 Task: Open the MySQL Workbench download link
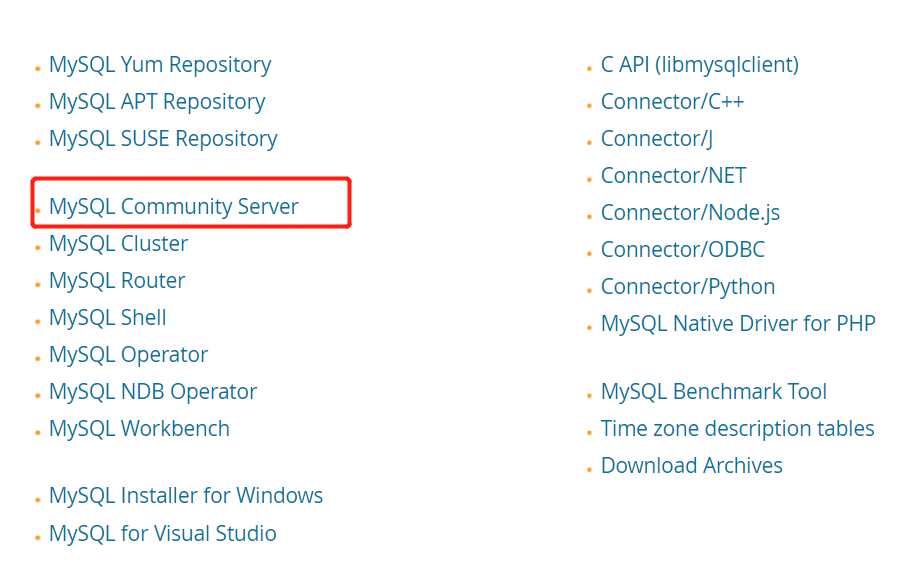pyautogui.click(x=139, y=429)
